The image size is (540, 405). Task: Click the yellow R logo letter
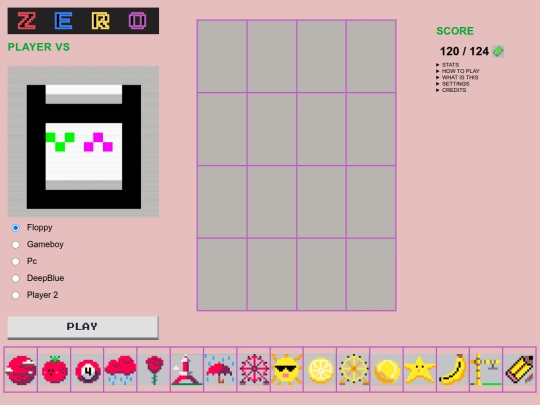tap(101, 21)
